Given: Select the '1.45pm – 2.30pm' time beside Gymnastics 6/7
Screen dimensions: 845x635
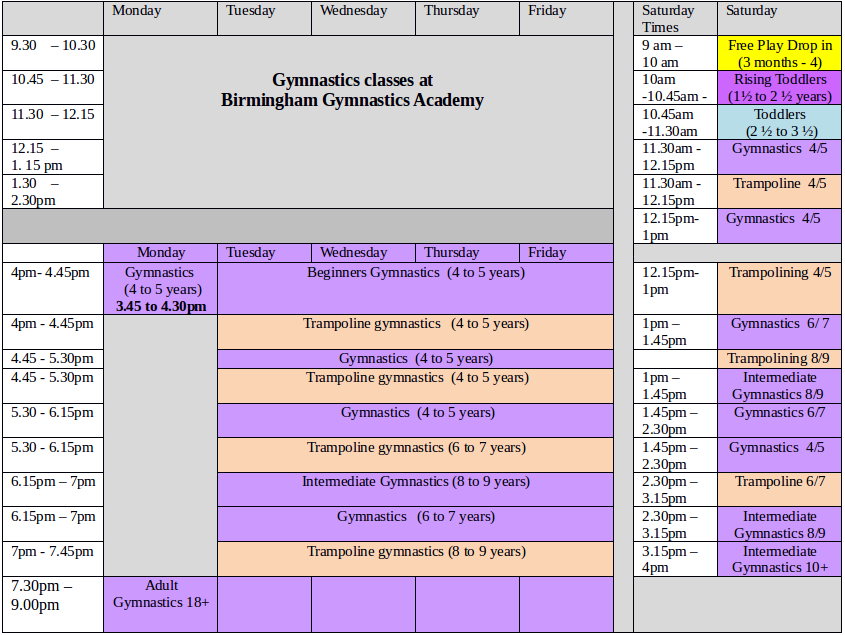Looking at the screenshot, I should (675, 420).
